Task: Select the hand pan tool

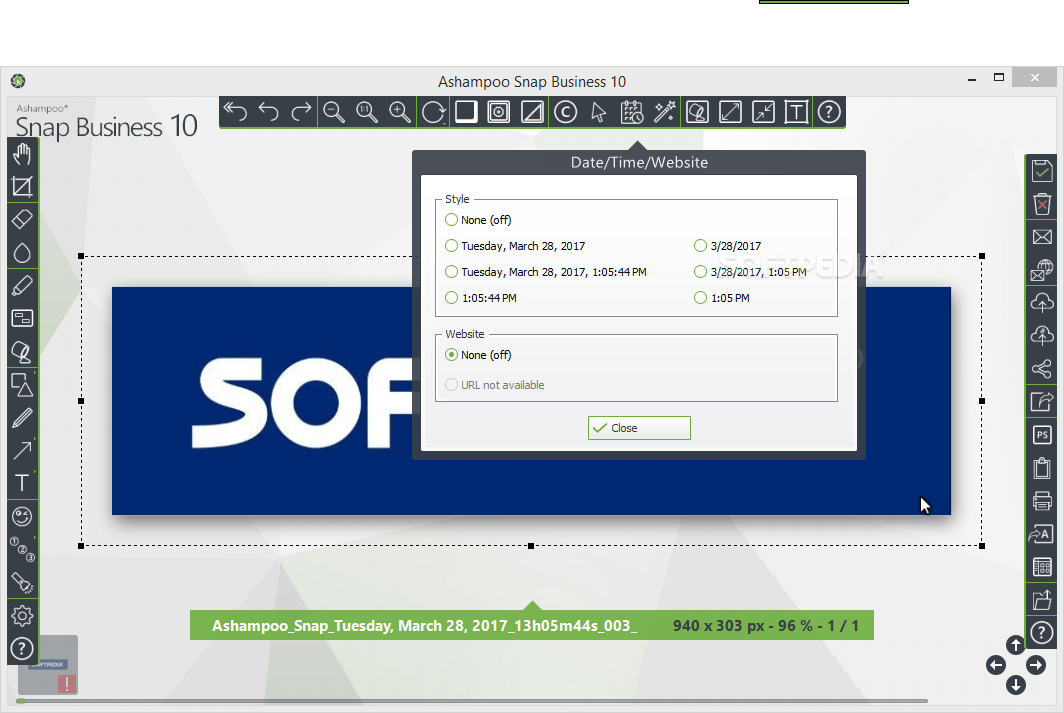Action: click(22, 154)
